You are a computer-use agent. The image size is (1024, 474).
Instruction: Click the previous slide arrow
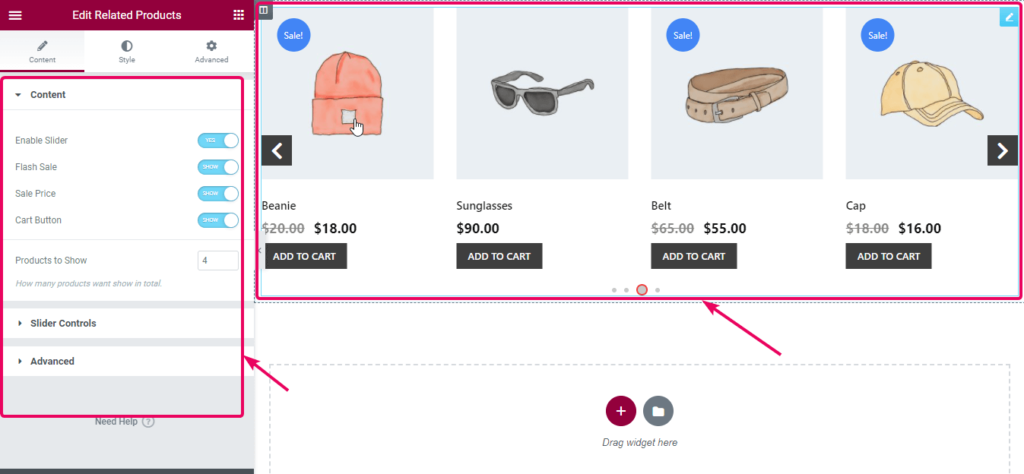(x=277, y=150)
